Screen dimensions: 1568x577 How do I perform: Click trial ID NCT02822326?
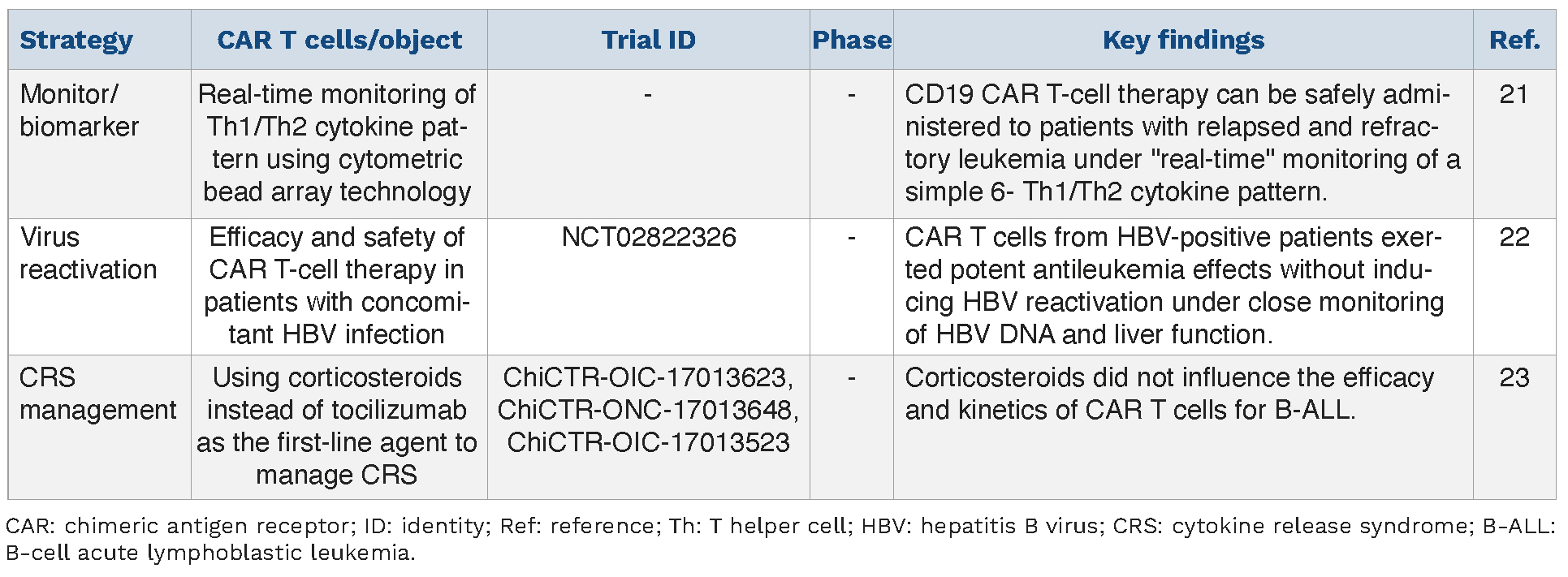648,237
